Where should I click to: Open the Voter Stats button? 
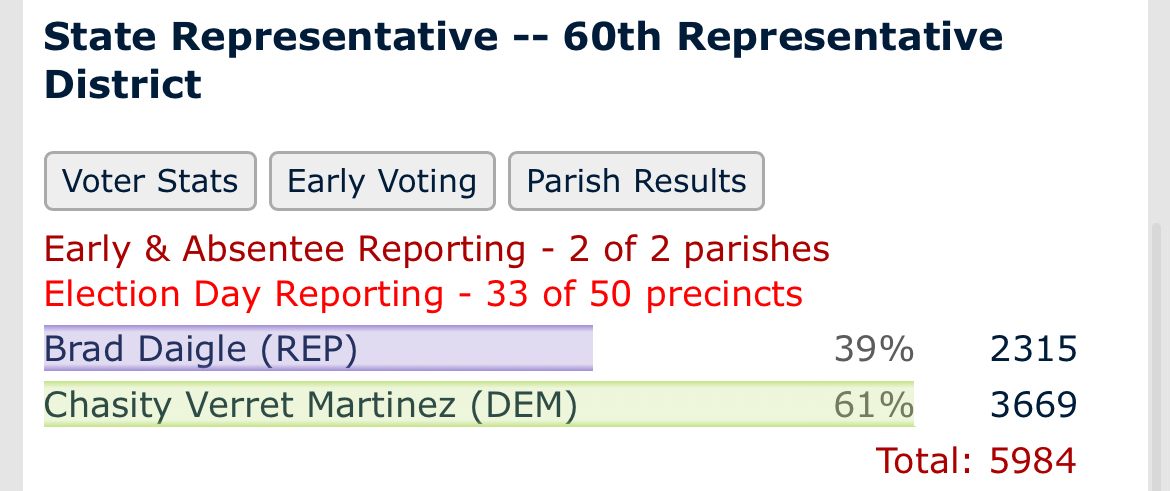pos(150,181)
